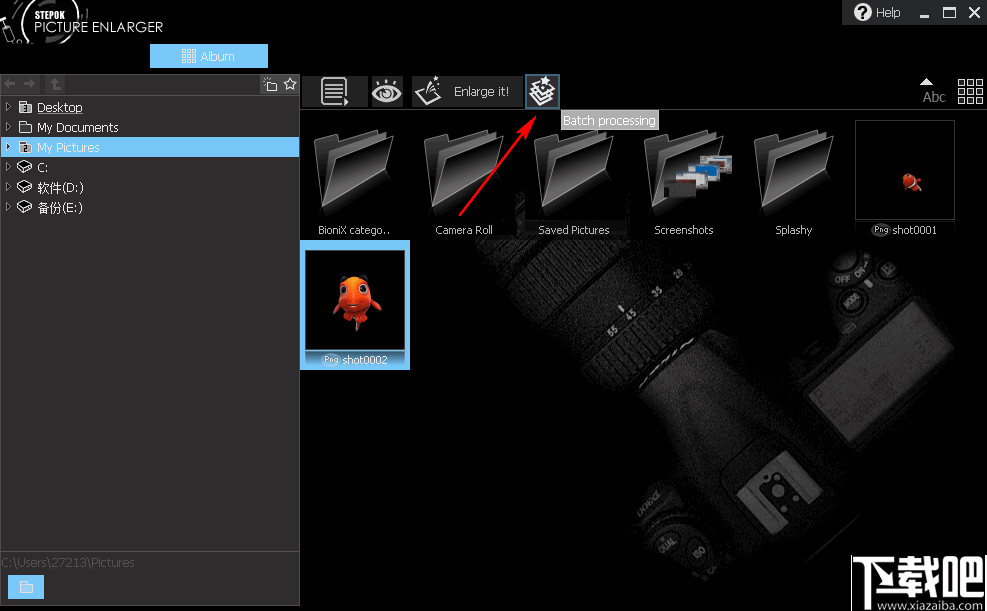Go up one folder level
This screenshot has height=611, width=987.
click(x=55, y=84)
